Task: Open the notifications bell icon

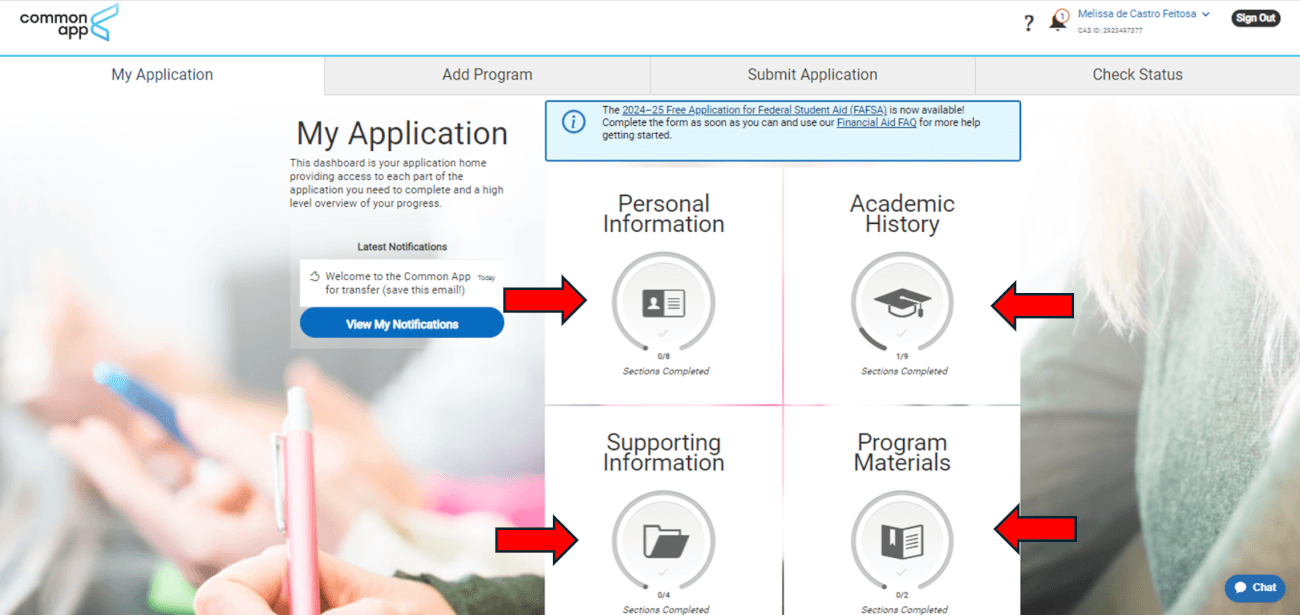Action: (1058, 20)
